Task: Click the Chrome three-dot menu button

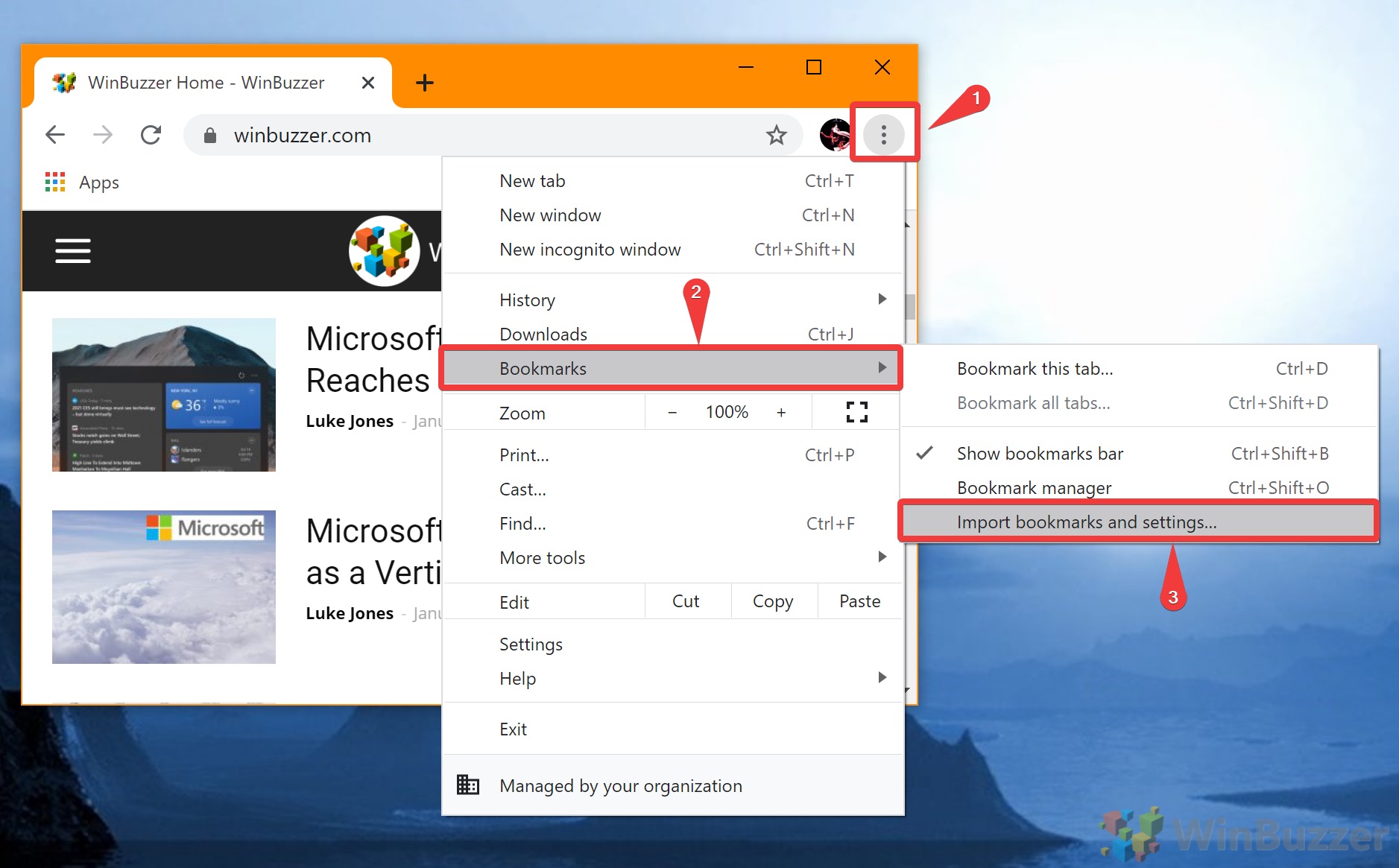Action: [x=883, y=135]
